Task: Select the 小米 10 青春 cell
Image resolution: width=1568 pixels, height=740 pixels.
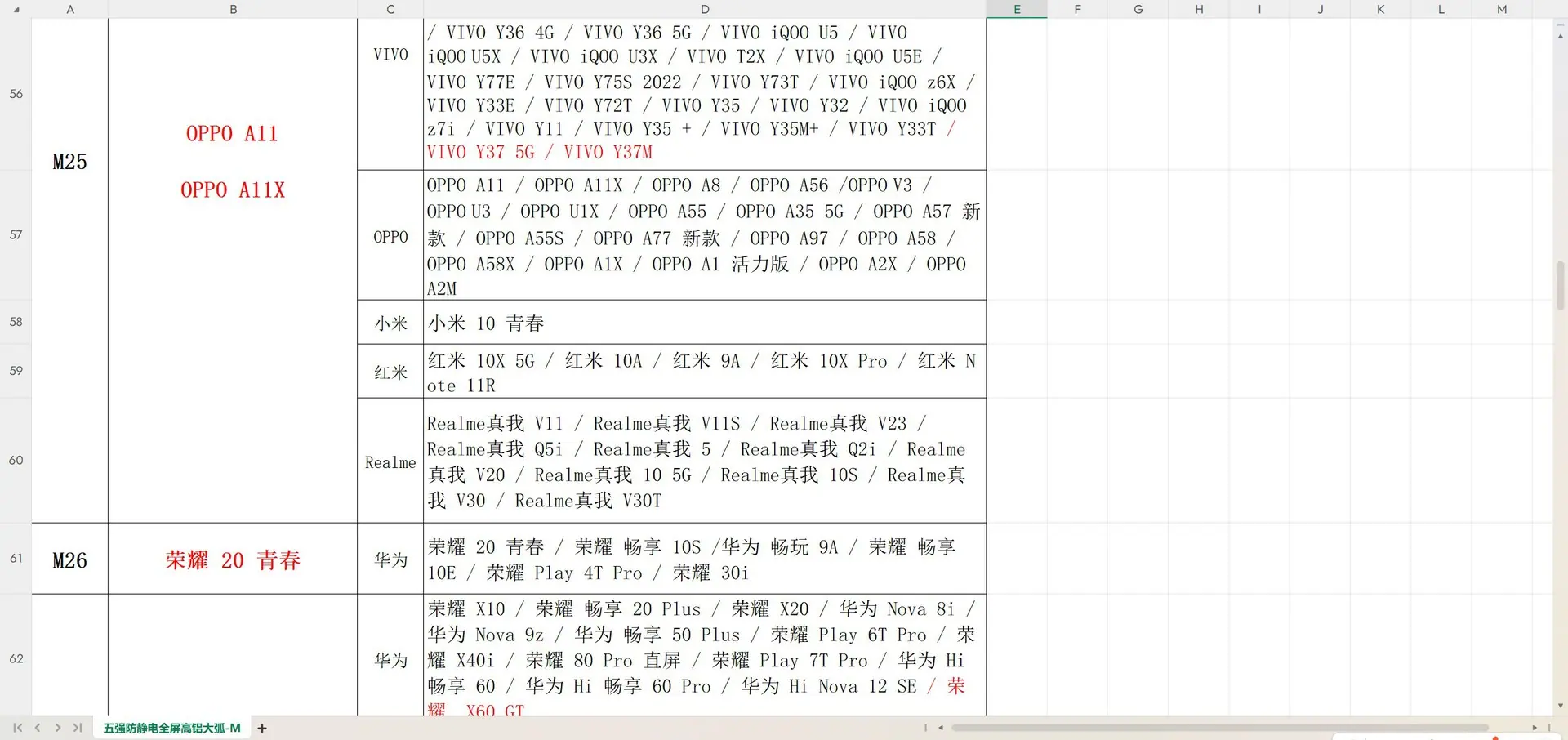Action: pyautogui.click(x=705, y=322)
